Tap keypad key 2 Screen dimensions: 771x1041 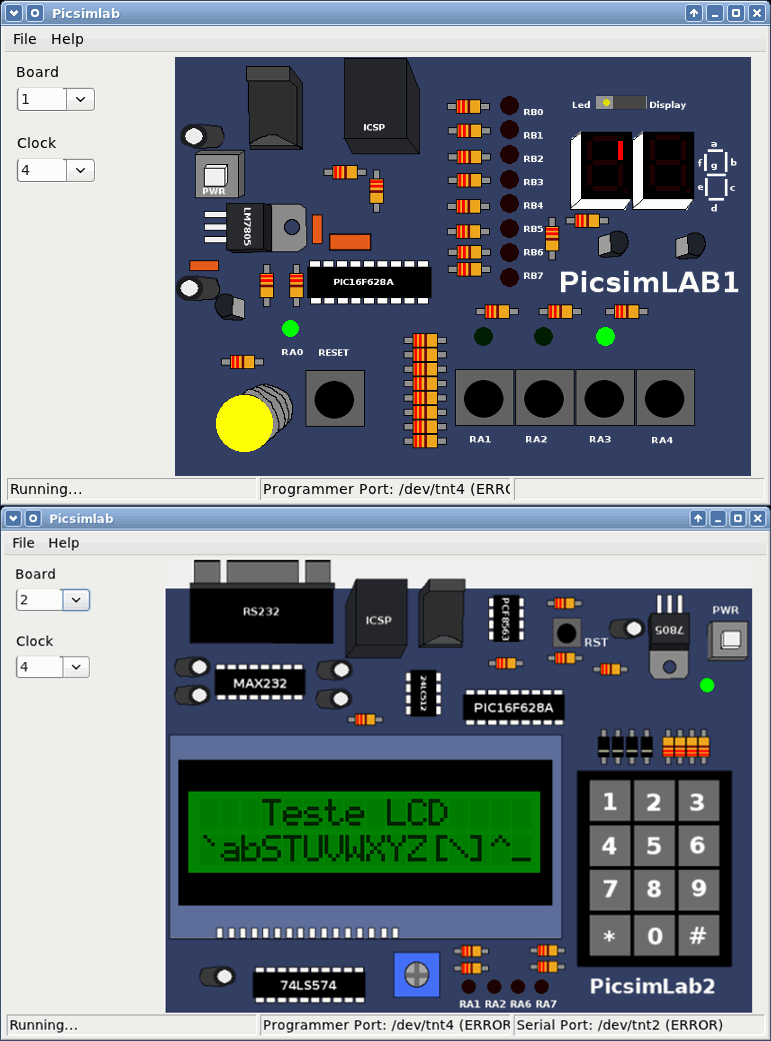point(653,802)
